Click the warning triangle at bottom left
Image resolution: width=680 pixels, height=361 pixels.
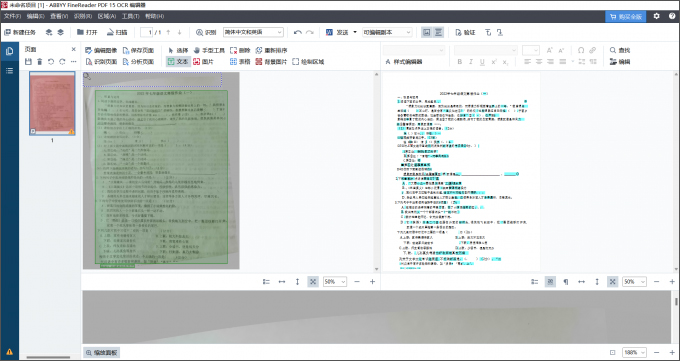[9, 351]
